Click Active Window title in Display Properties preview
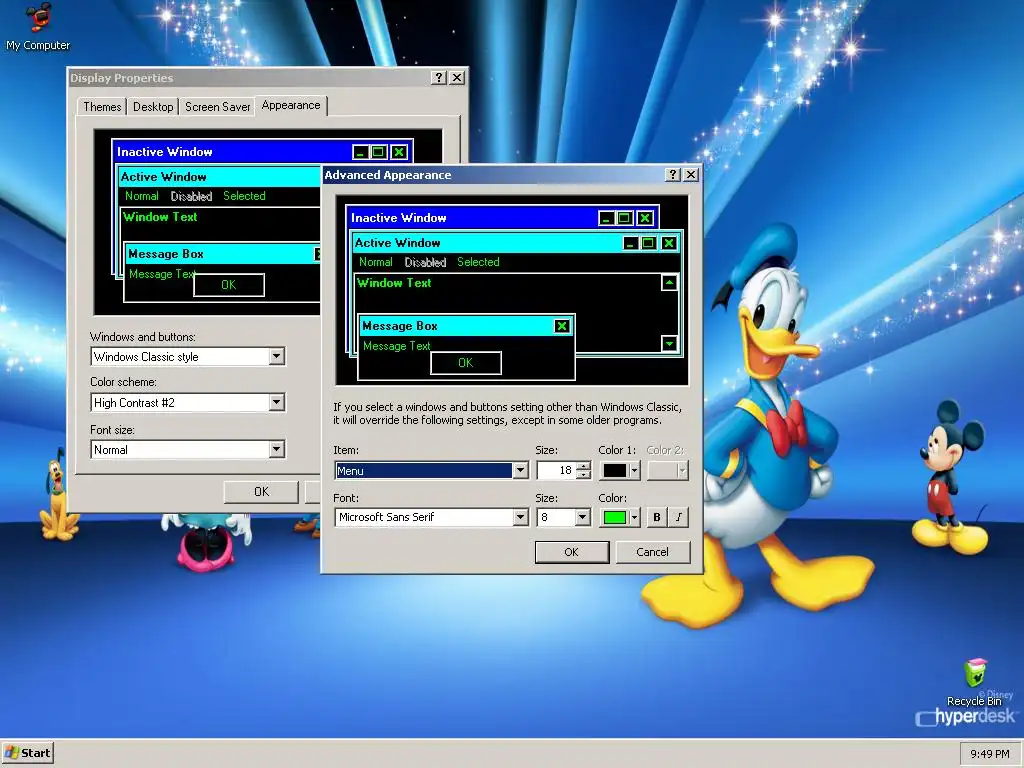The width and height of the screenshot is (1024, 768). [163, 177]
